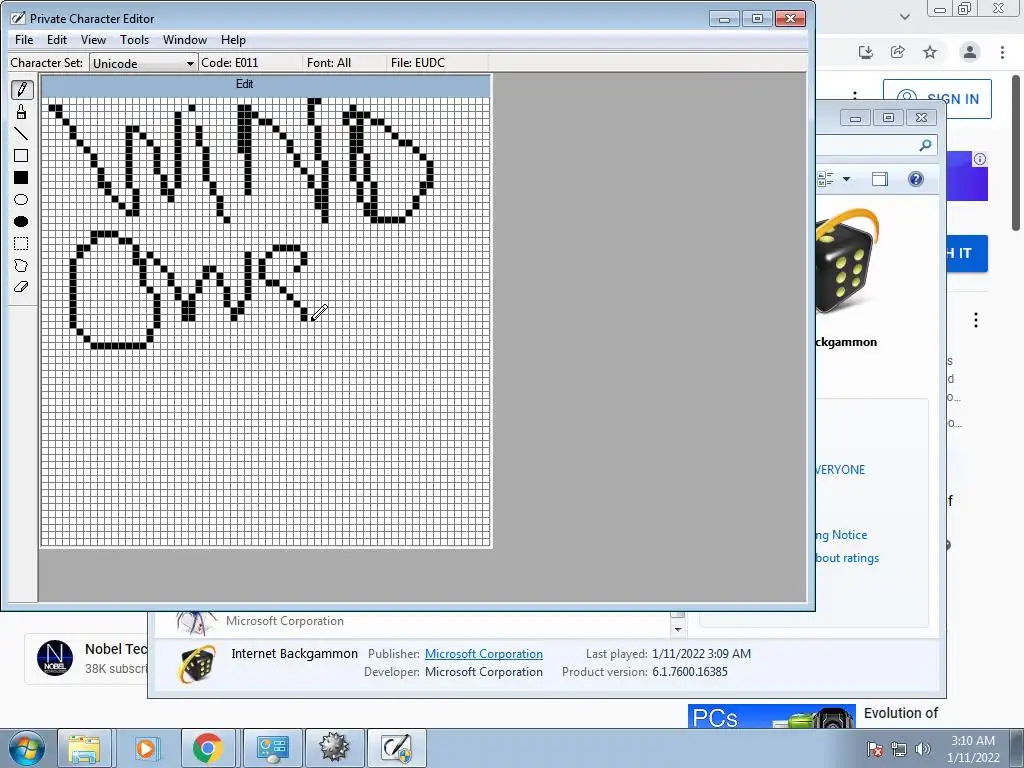Image resolution: width=1024 pixels, height=768 pixels.
Task: Open the Games Explorer view options dropdown
Action: tap(847, 179)
